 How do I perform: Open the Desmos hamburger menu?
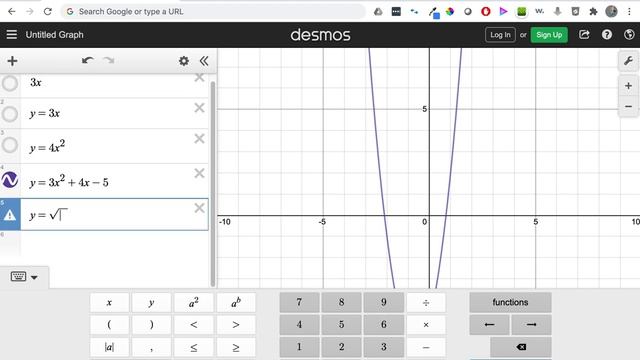point(11,35)
